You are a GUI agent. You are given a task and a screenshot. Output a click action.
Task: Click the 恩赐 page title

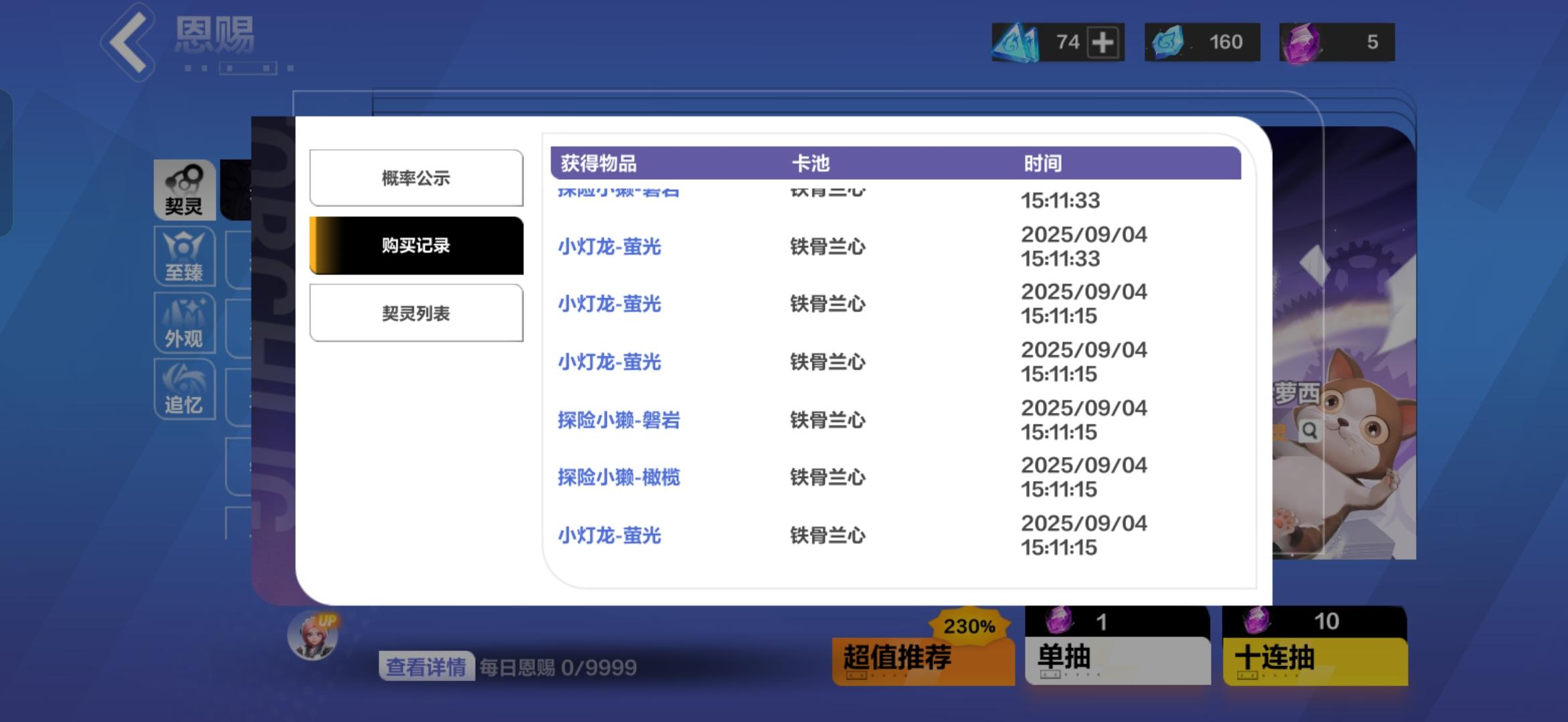(215, 35)
